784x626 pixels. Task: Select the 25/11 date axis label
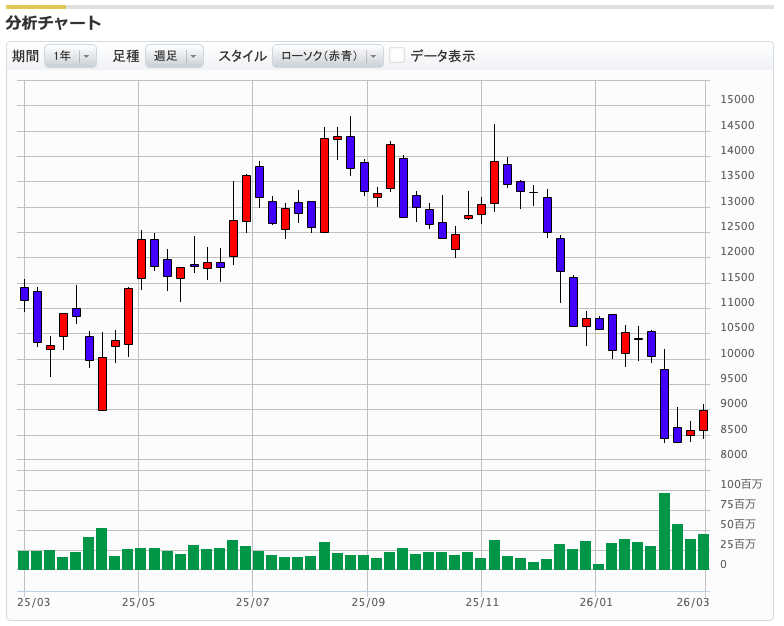click(483, 602)
